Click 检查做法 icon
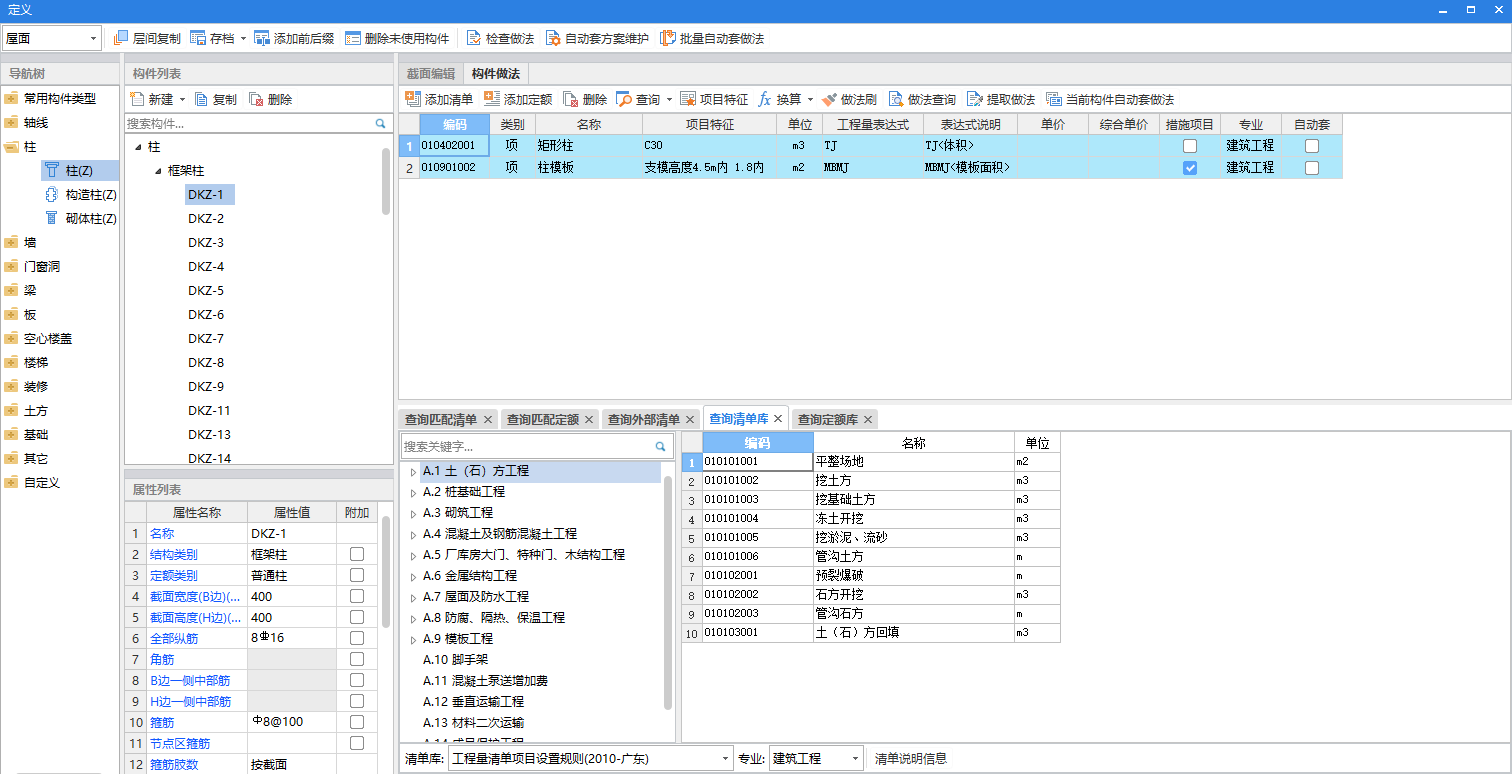The image size is (1512, 774). click(x=474, y=38)
